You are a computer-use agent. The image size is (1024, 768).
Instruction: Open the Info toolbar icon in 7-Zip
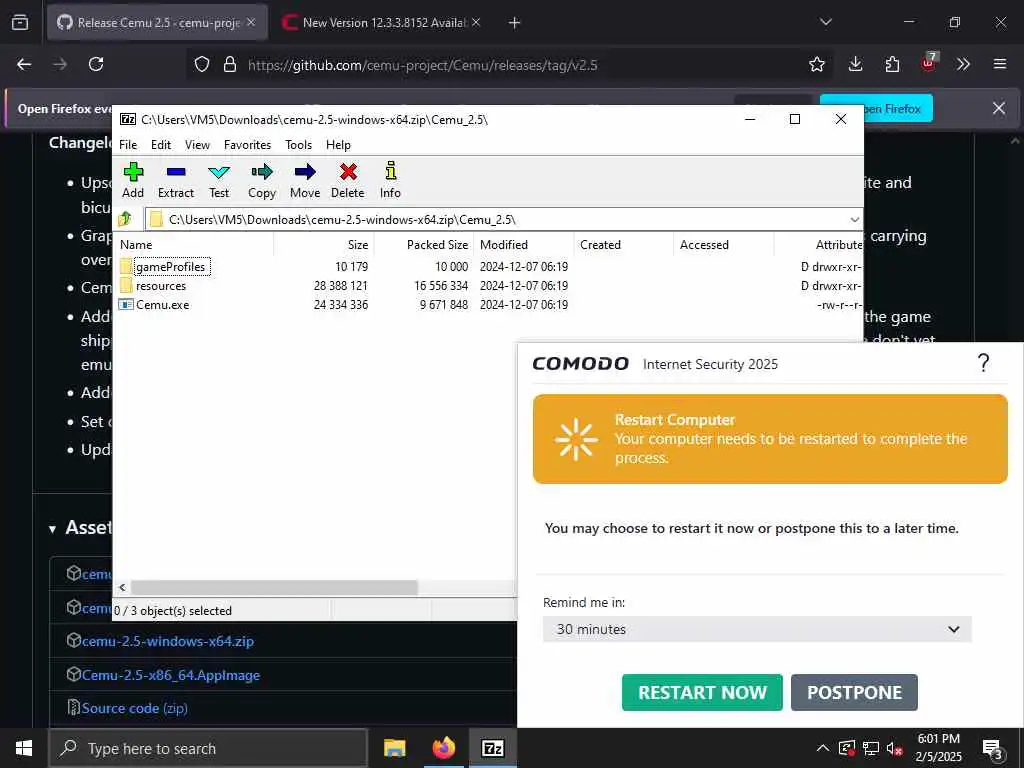tap(391, 180)
